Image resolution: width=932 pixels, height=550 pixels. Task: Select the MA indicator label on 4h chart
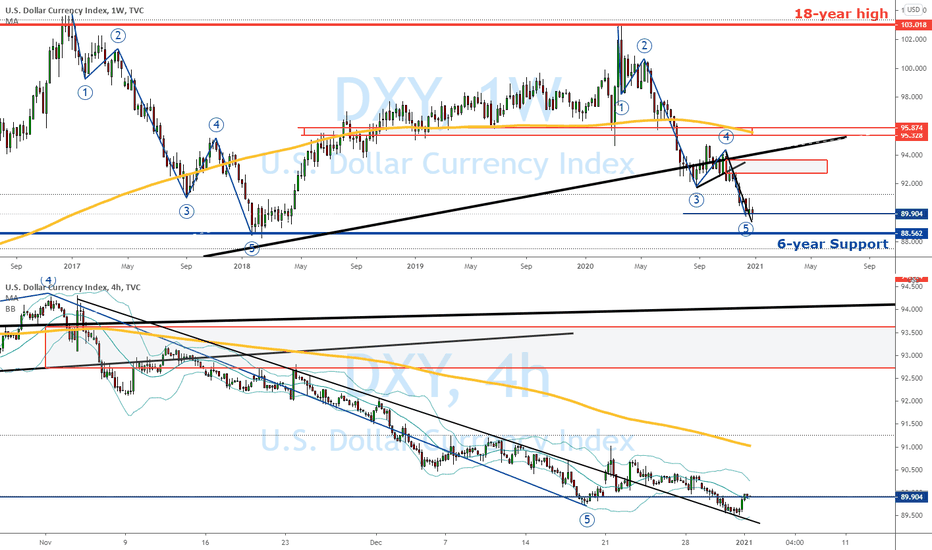coord(11,297)
